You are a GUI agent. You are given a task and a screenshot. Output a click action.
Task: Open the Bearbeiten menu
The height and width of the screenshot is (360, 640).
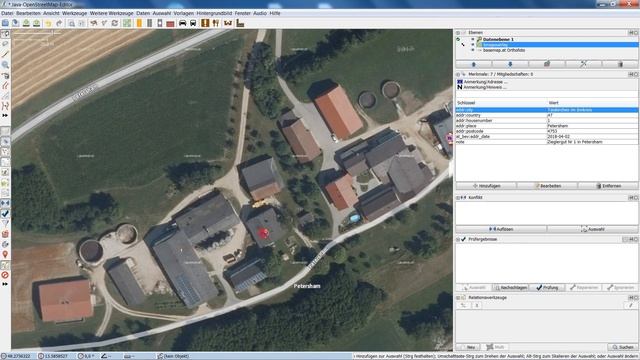[x=28, y=13]
